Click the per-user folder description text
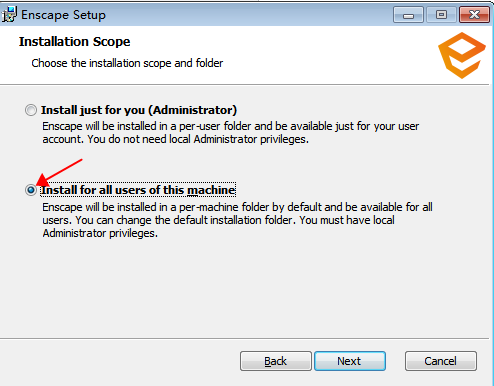The width and height of the screenshot is (494, 386). [230, 133]
